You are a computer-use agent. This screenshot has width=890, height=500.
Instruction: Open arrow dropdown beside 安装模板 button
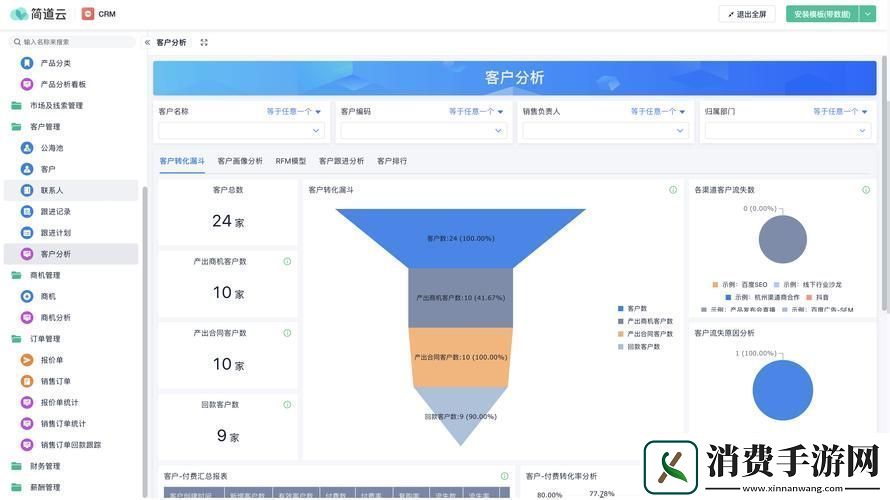tap(868, 14)
